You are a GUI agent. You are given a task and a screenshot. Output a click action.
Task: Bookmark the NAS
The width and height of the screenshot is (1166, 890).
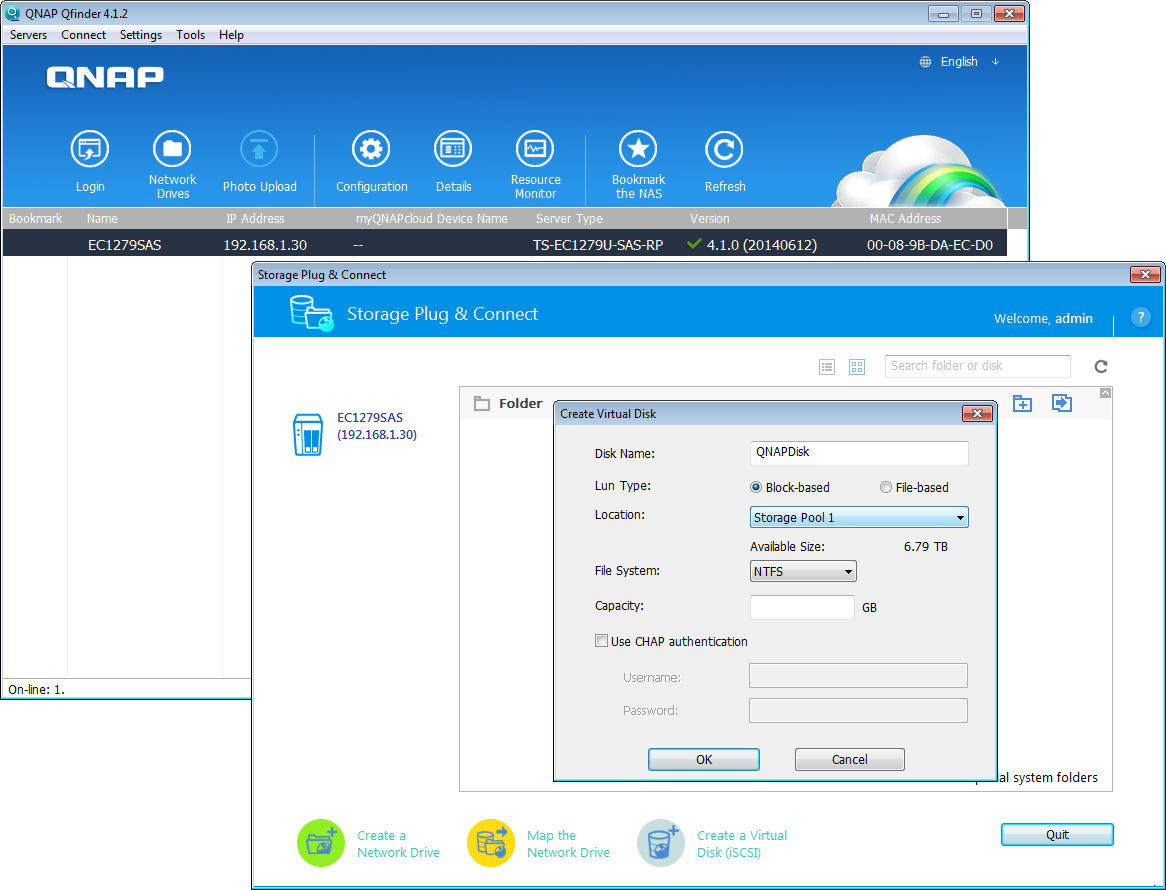tap(638, 148)
